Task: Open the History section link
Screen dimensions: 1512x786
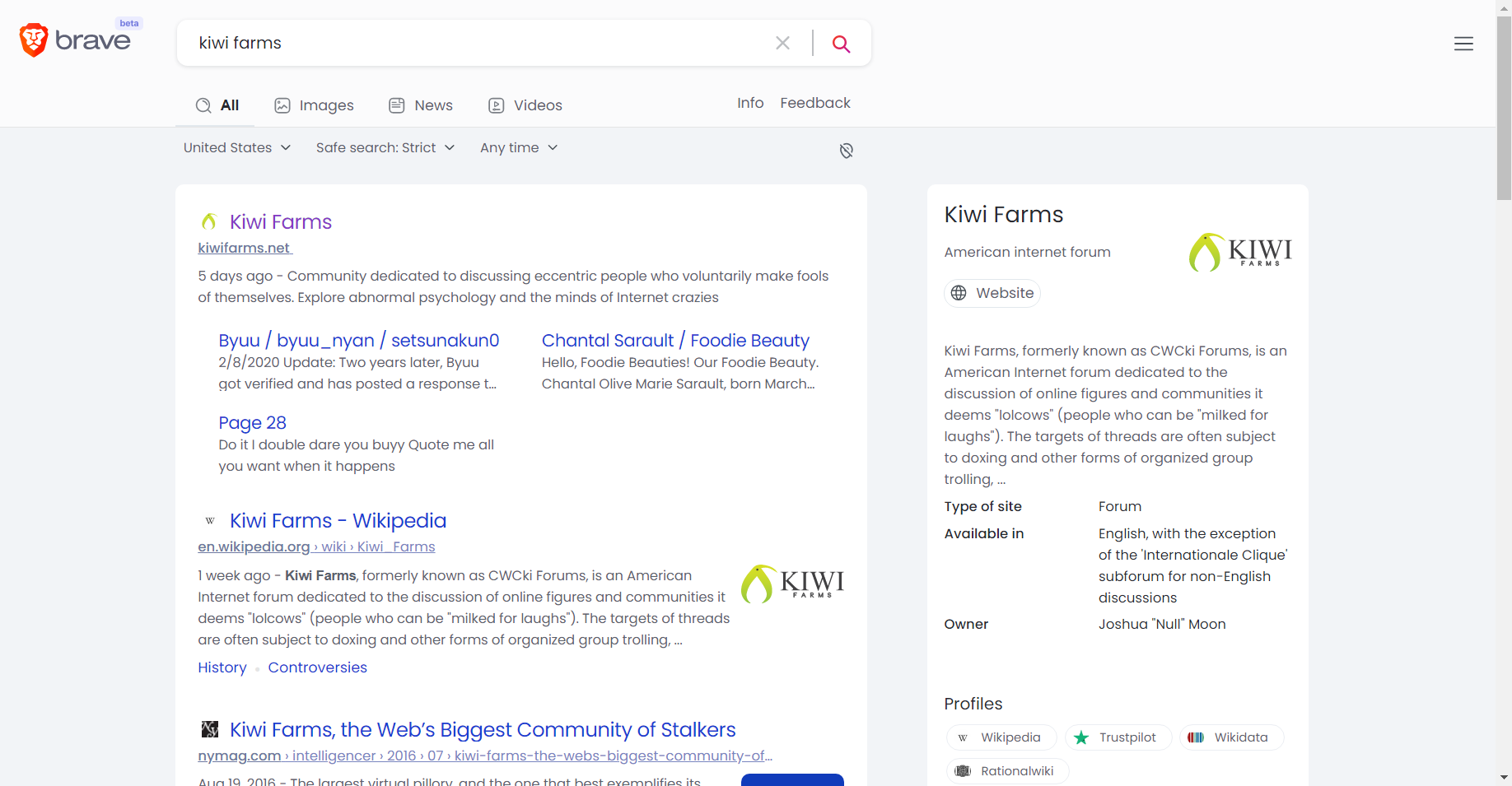Action: pos(222,667)
